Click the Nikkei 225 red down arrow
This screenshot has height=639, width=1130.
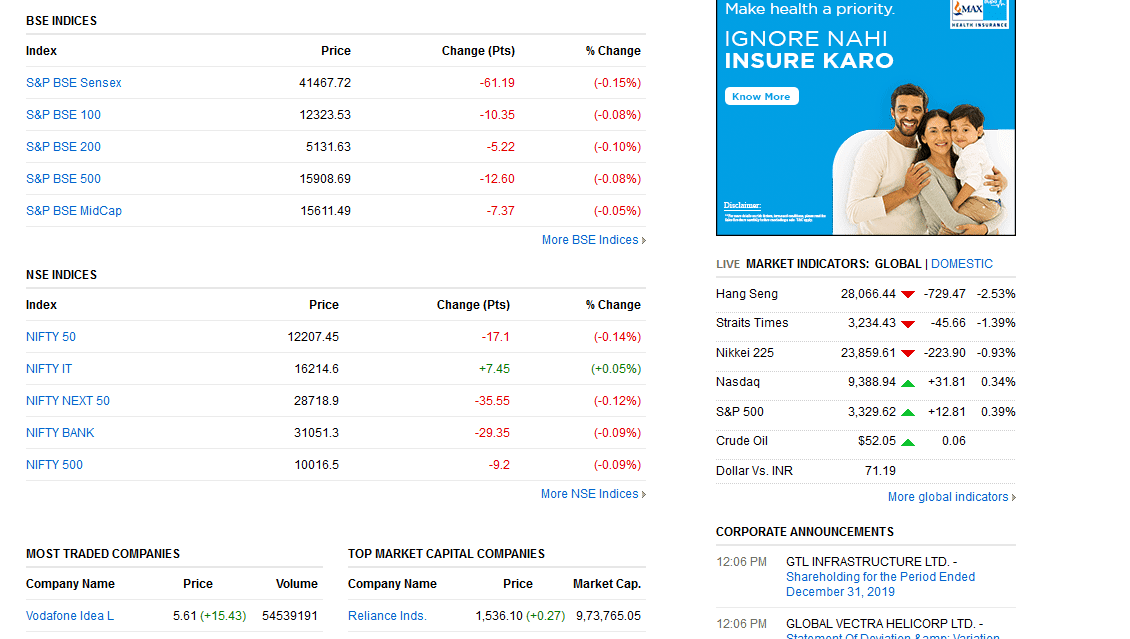907,353
